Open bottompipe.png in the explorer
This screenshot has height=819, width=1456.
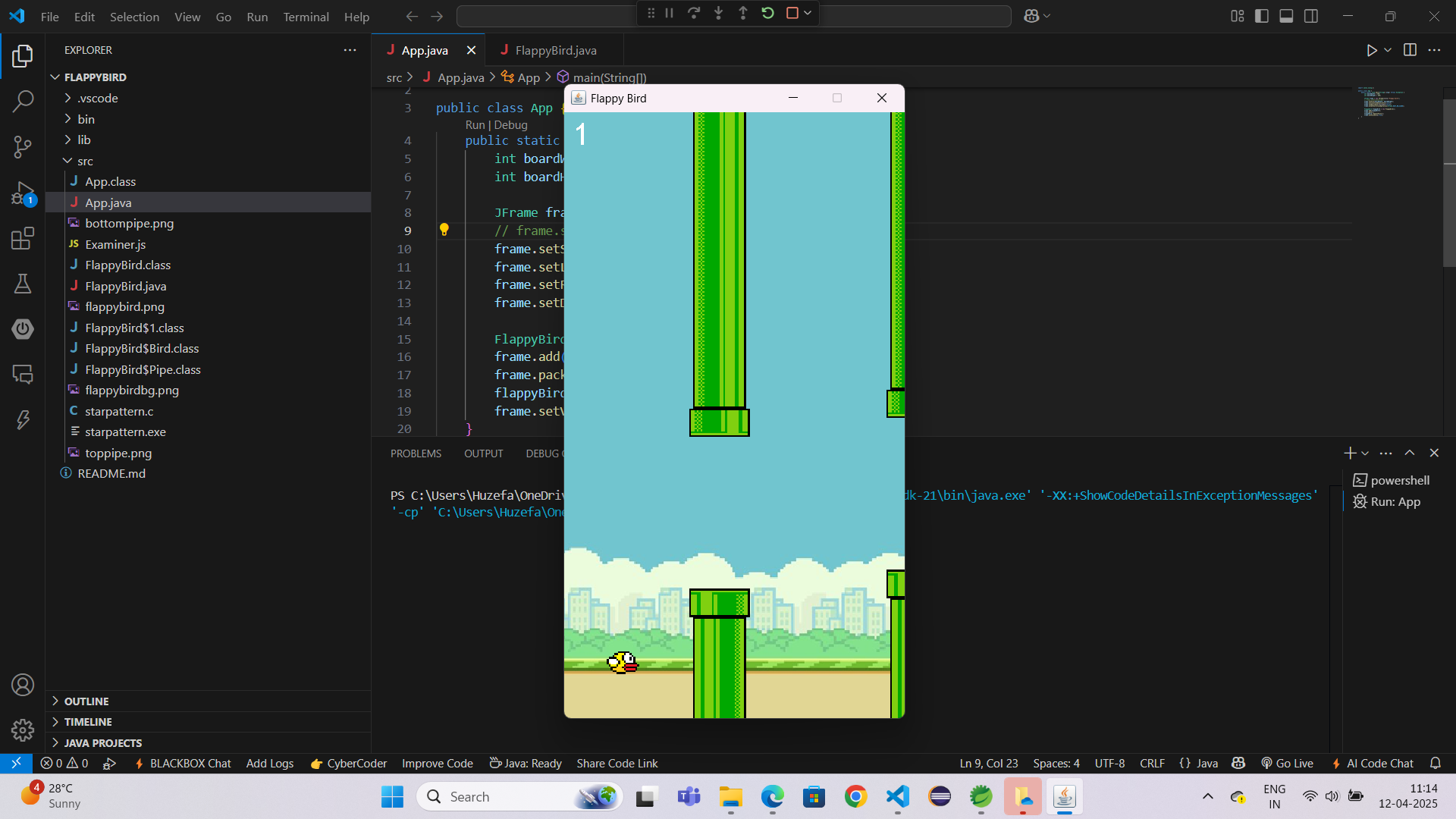[130, 223]
